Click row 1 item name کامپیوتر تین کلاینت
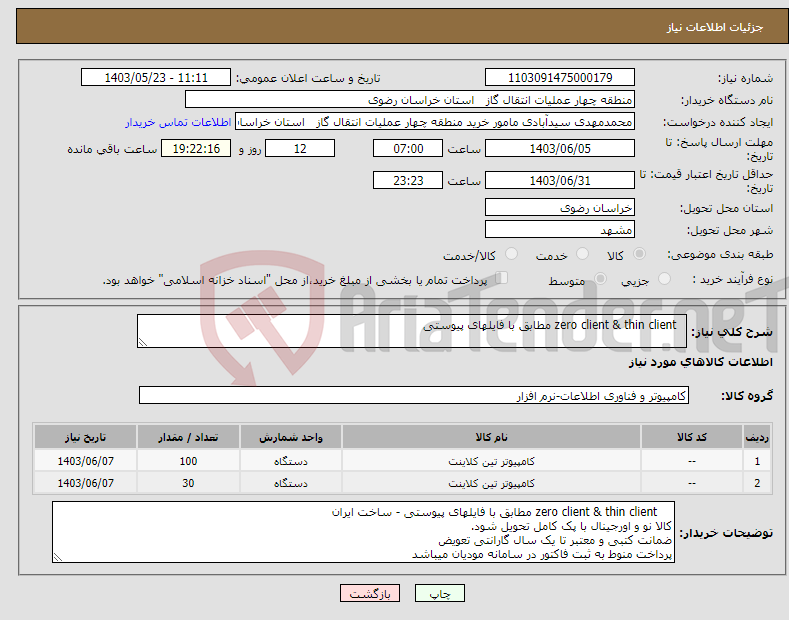This screenshot has height=620, width=789. tap(491, 461)
